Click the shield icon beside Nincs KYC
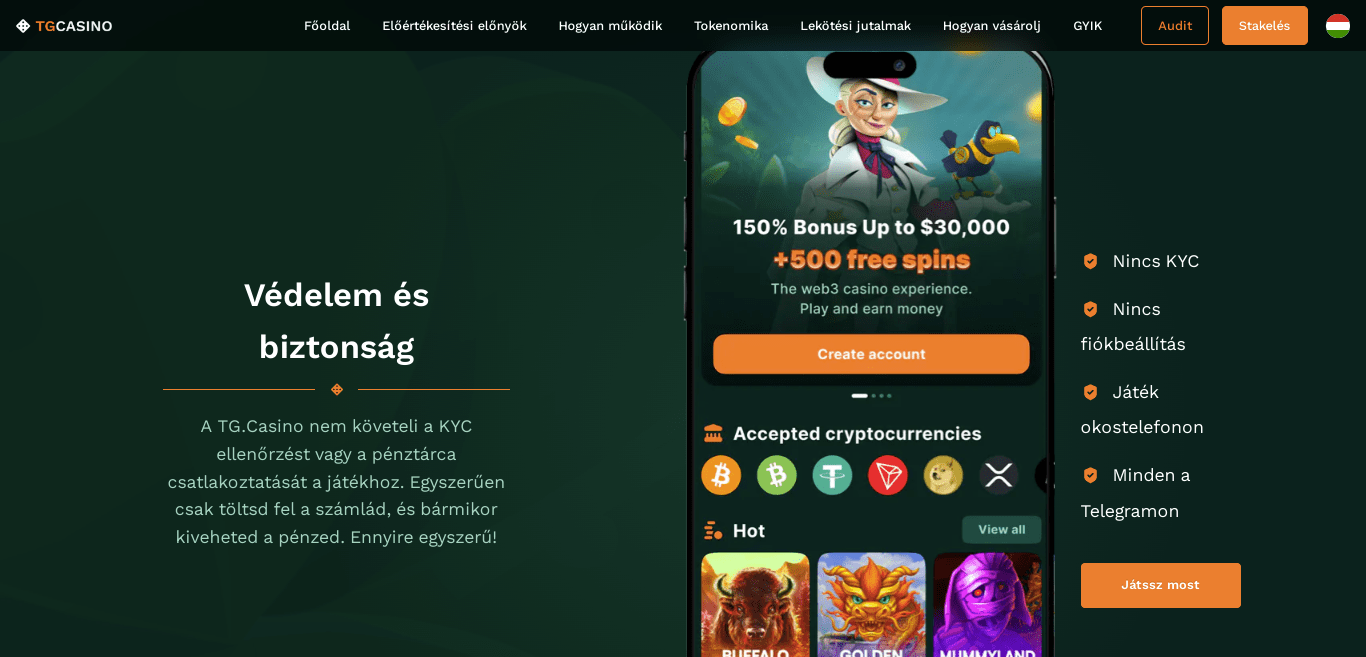Image resolution: width=1366 pixels, height=657 pixels. tap(1090, 261)
